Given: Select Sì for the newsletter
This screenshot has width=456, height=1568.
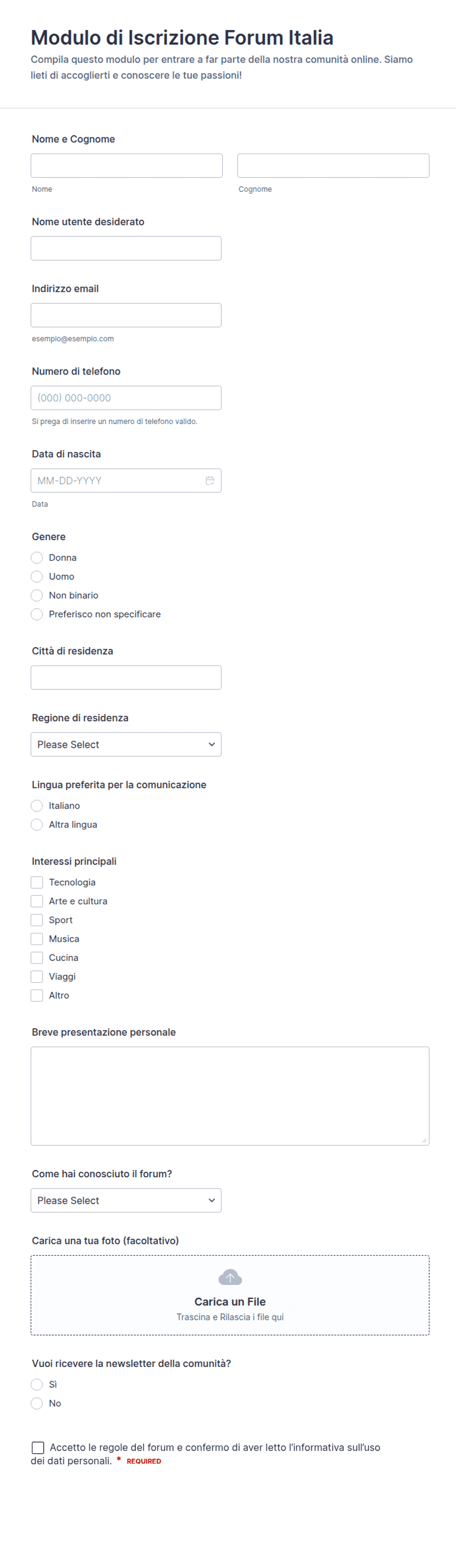Looking at the screenshot, I should click(36, 1385).
